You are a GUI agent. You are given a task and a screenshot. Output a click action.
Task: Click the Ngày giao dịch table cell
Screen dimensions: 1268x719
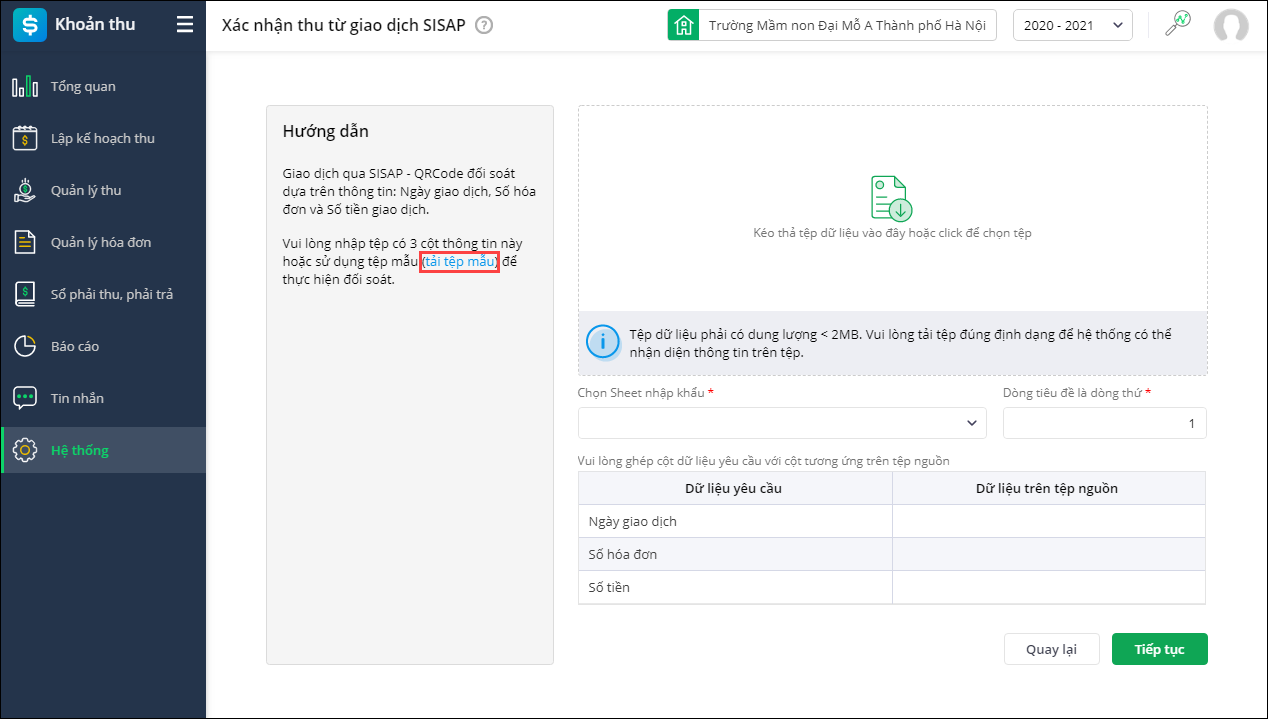coord(735,521)
